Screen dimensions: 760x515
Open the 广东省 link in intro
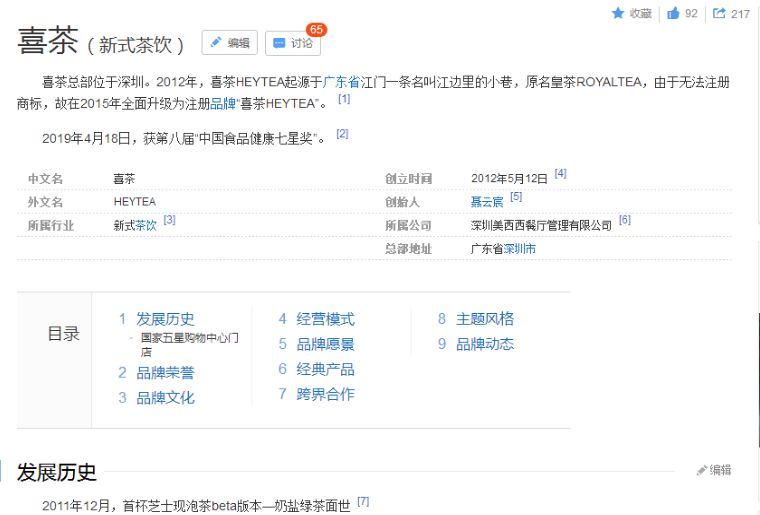341,82
